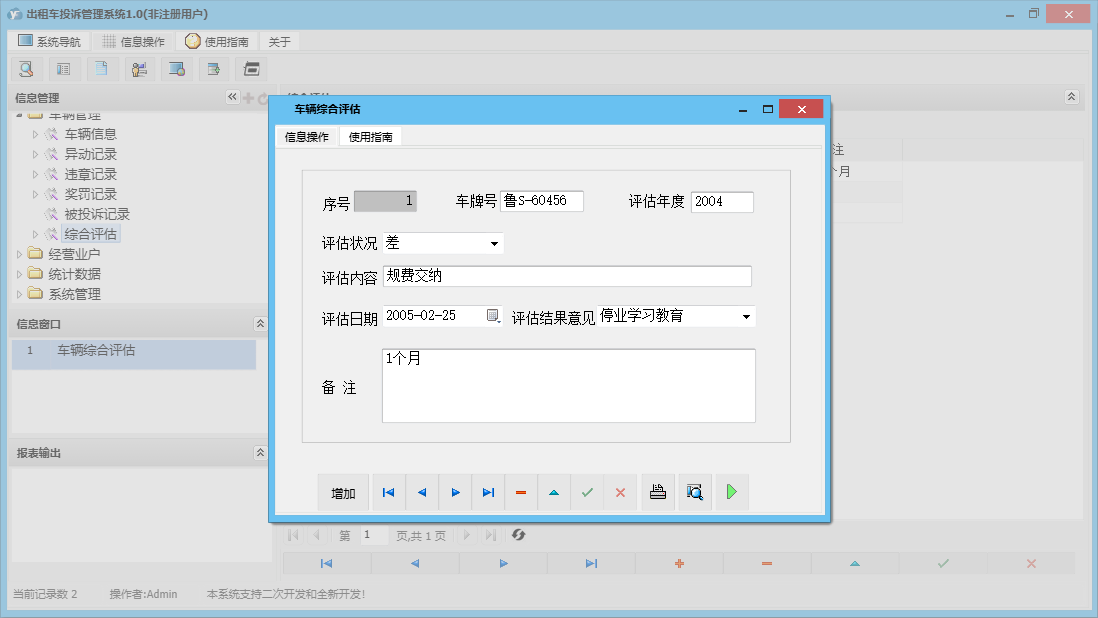
Task: Open the 系统导航 menu
Action: (47, 41)
